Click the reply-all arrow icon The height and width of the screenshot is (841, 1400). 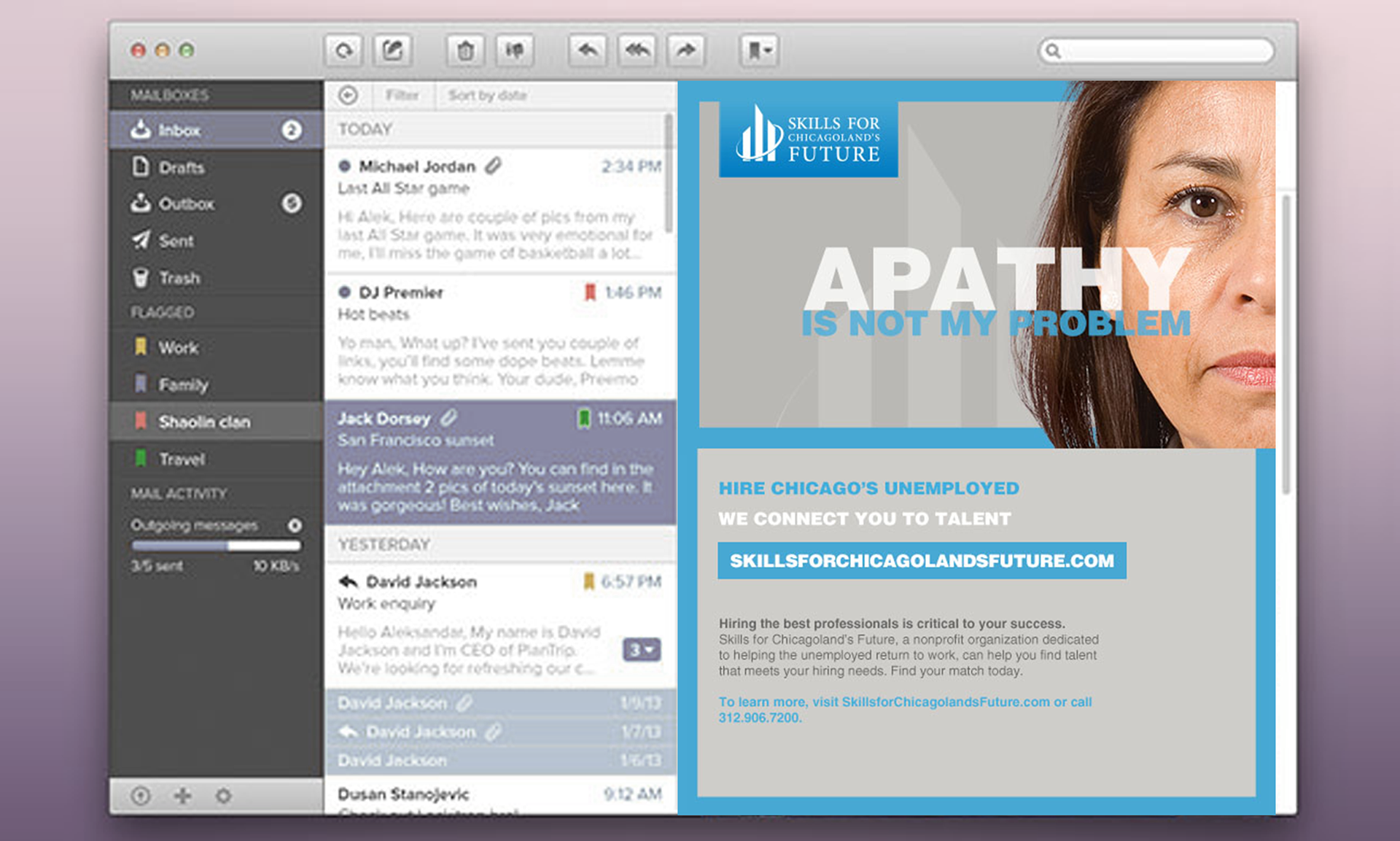[x=637, y=50]
